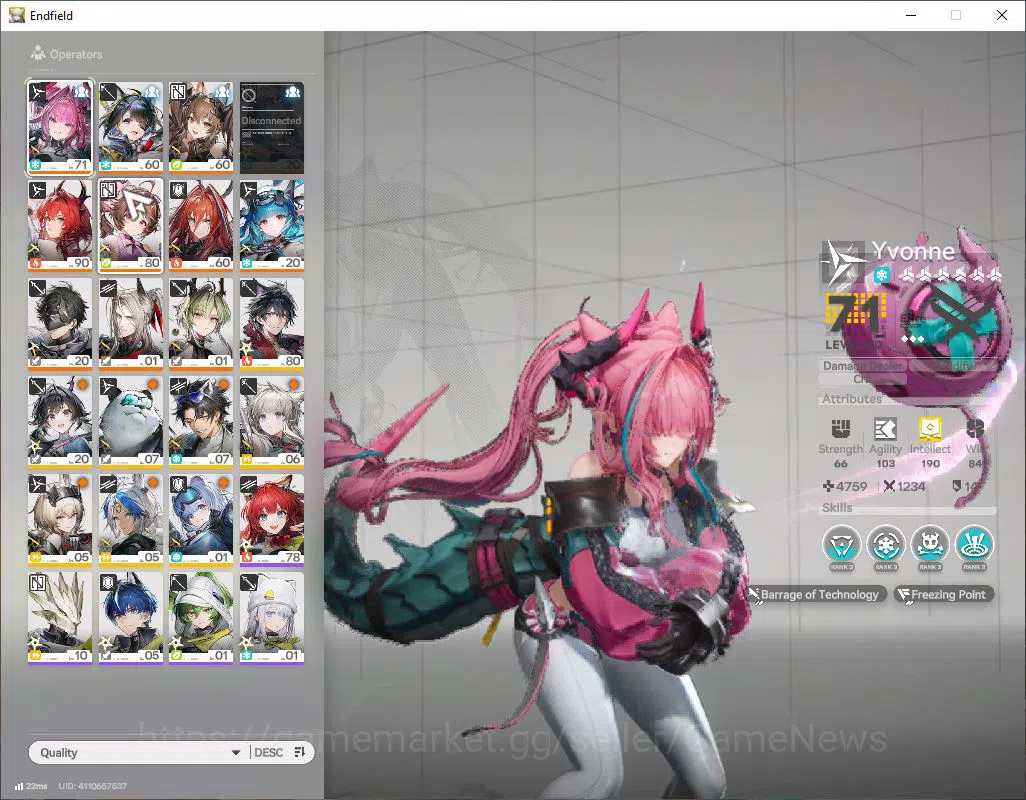The width and height of the screenshot is (1026, 800).
Task: Click the Operators header icon
Action: [x=38, y=53]
